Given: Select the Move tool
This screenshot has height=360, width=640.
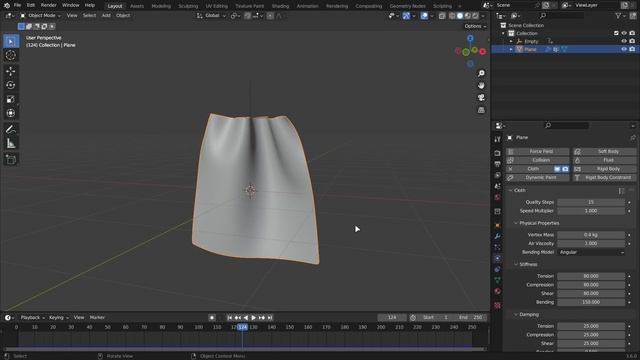Looking at the screenshot, I should tap(11, 71).
